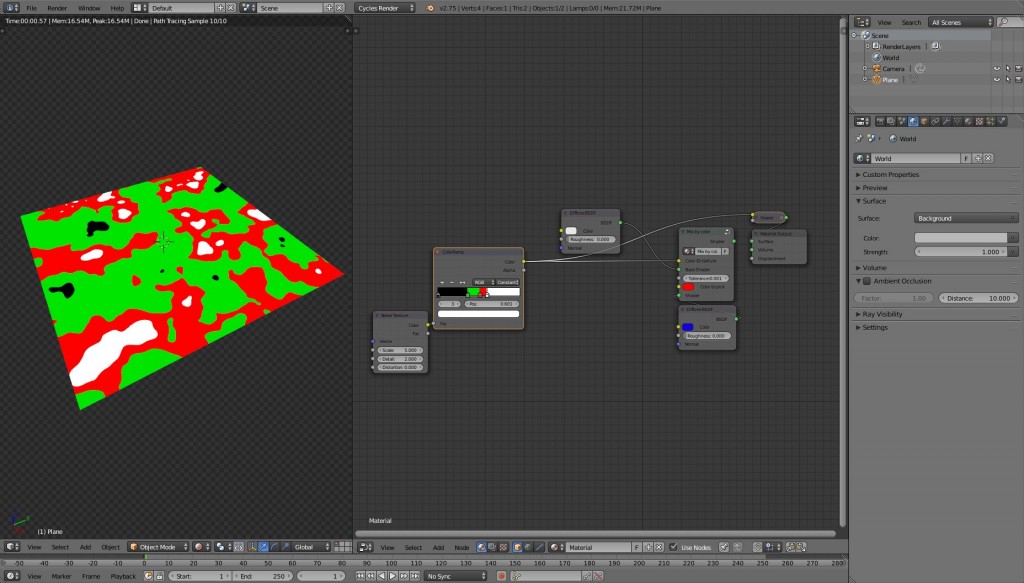
Task: Open the Modifier properties wrench icon
Action: (946, 121)
